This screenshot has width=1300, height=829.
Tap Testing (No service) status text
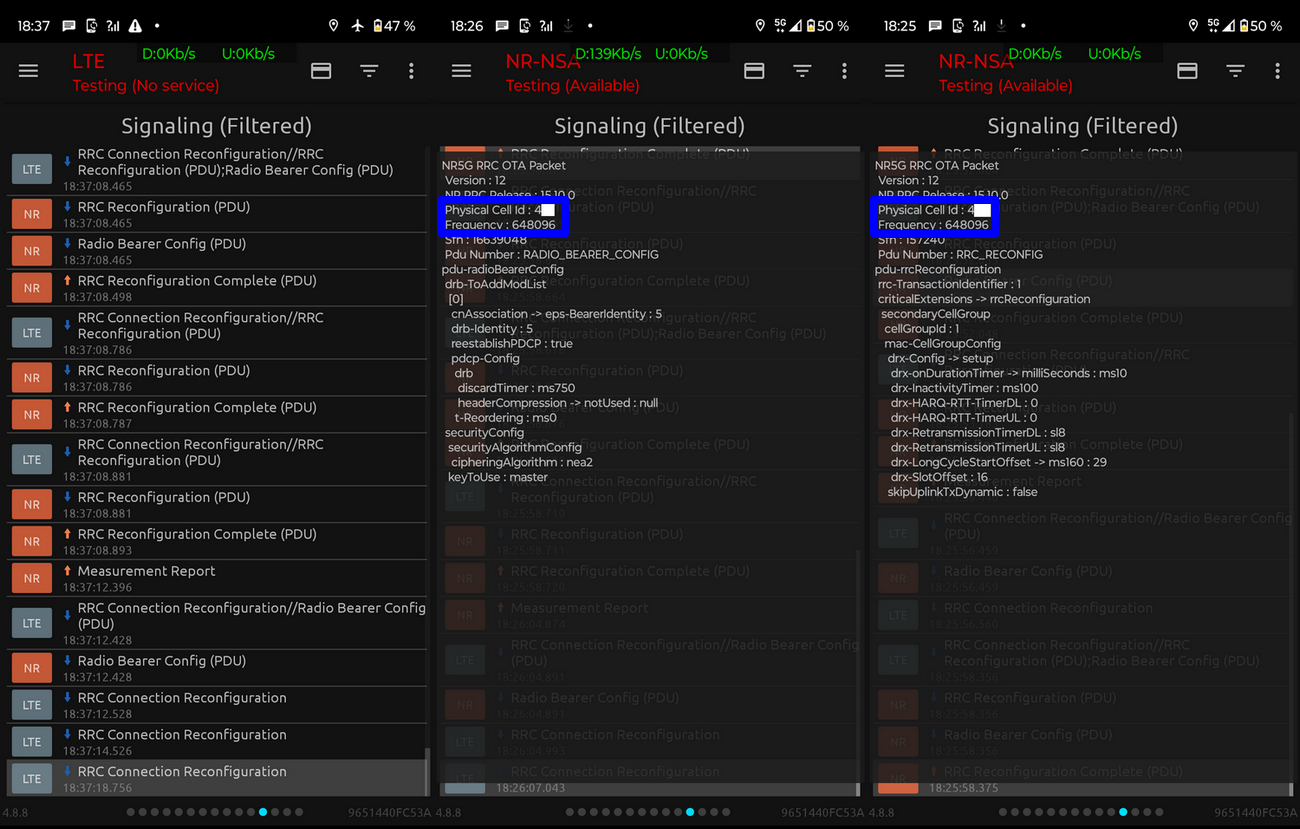point(145,86)
